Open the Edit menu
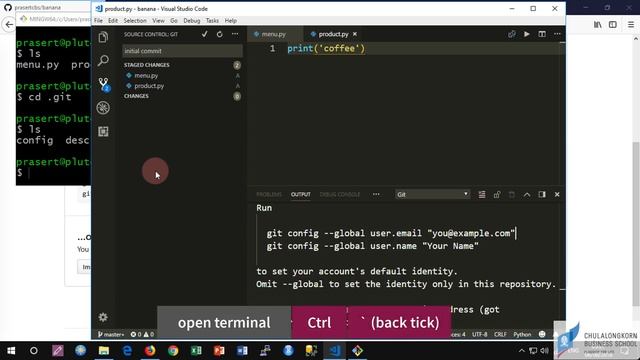 tap(113, 20)
